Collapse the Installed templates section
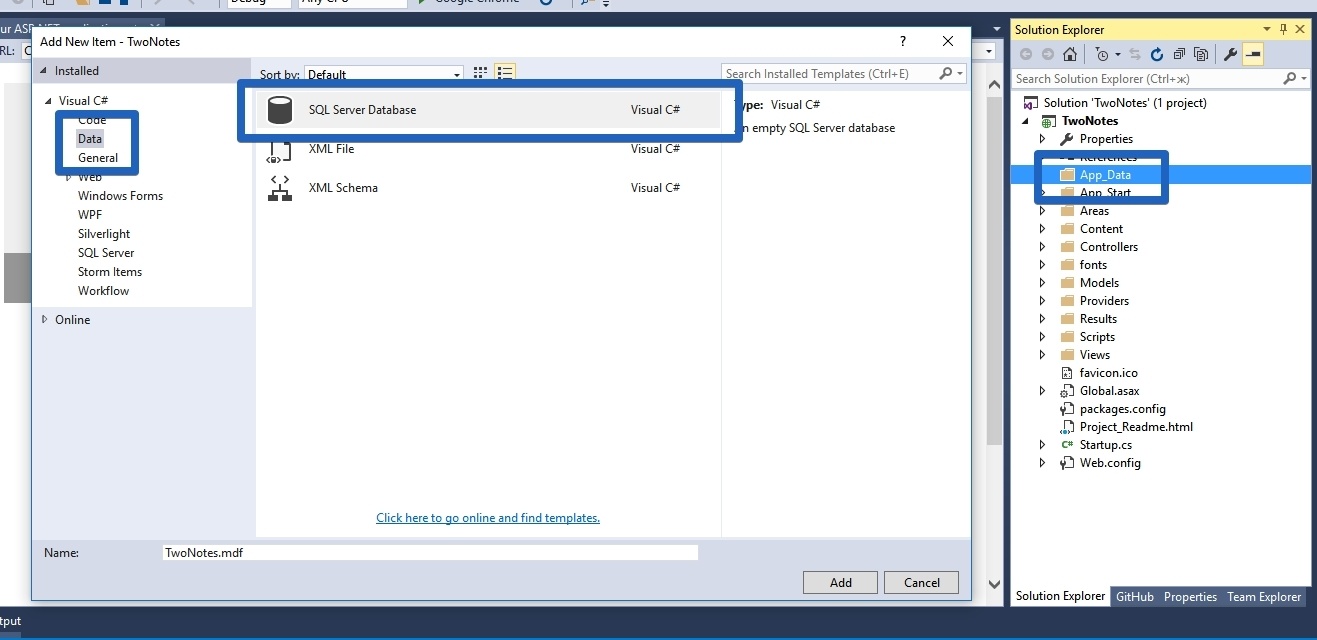This screenshot has width=1317, height=640. (43, 71)
